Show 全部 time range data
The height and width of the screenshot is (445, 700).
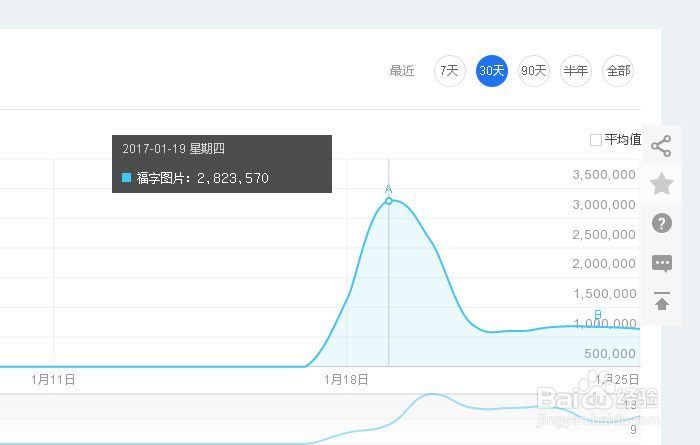point(618,71)
